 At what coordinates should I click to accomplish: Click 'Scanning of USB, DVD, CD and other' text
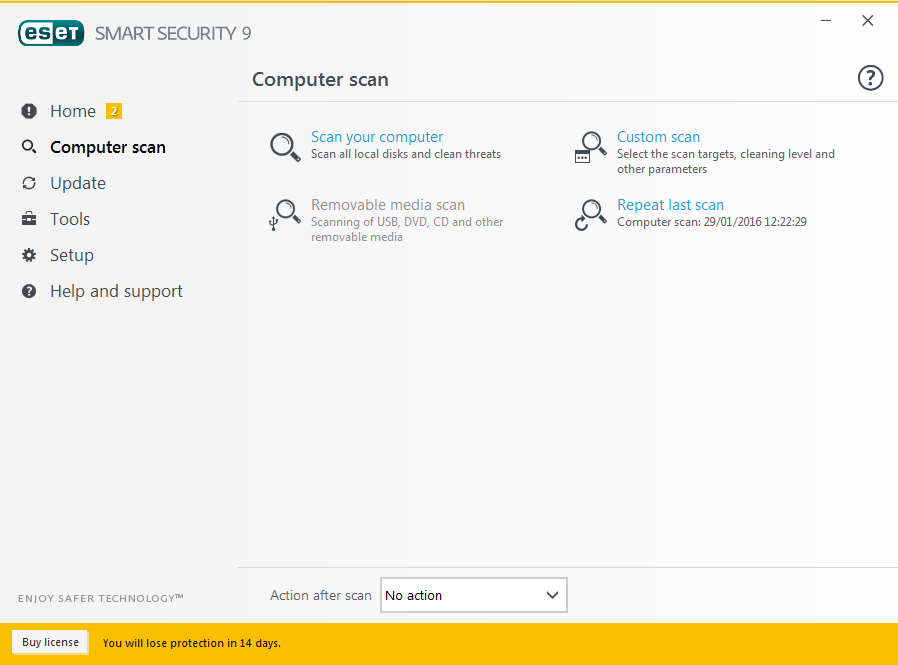407,222
